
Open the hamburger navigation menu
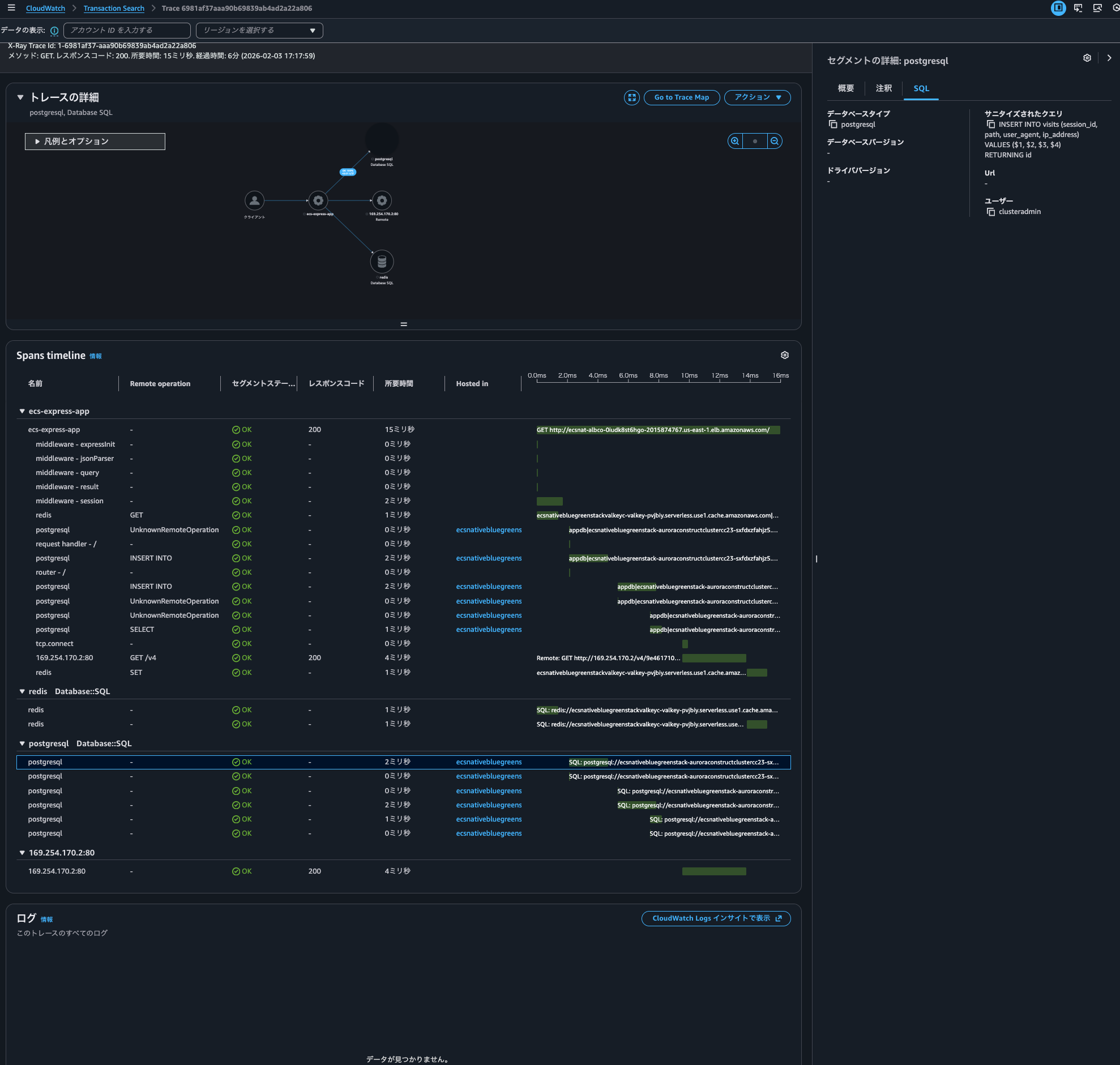[x=11, y=8]
